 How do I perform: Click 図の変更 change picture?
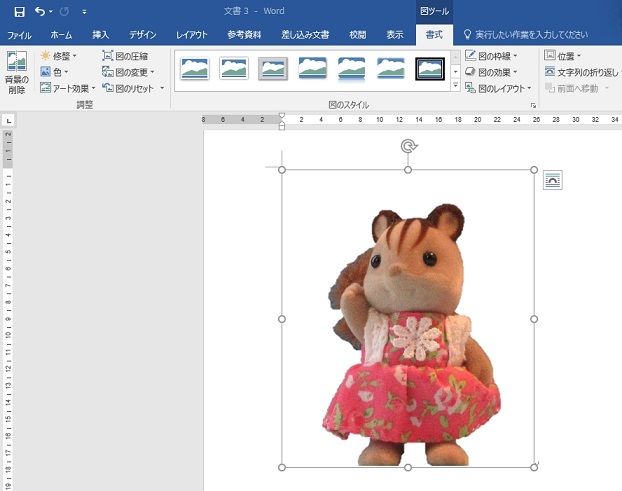[x=128, y=72]
